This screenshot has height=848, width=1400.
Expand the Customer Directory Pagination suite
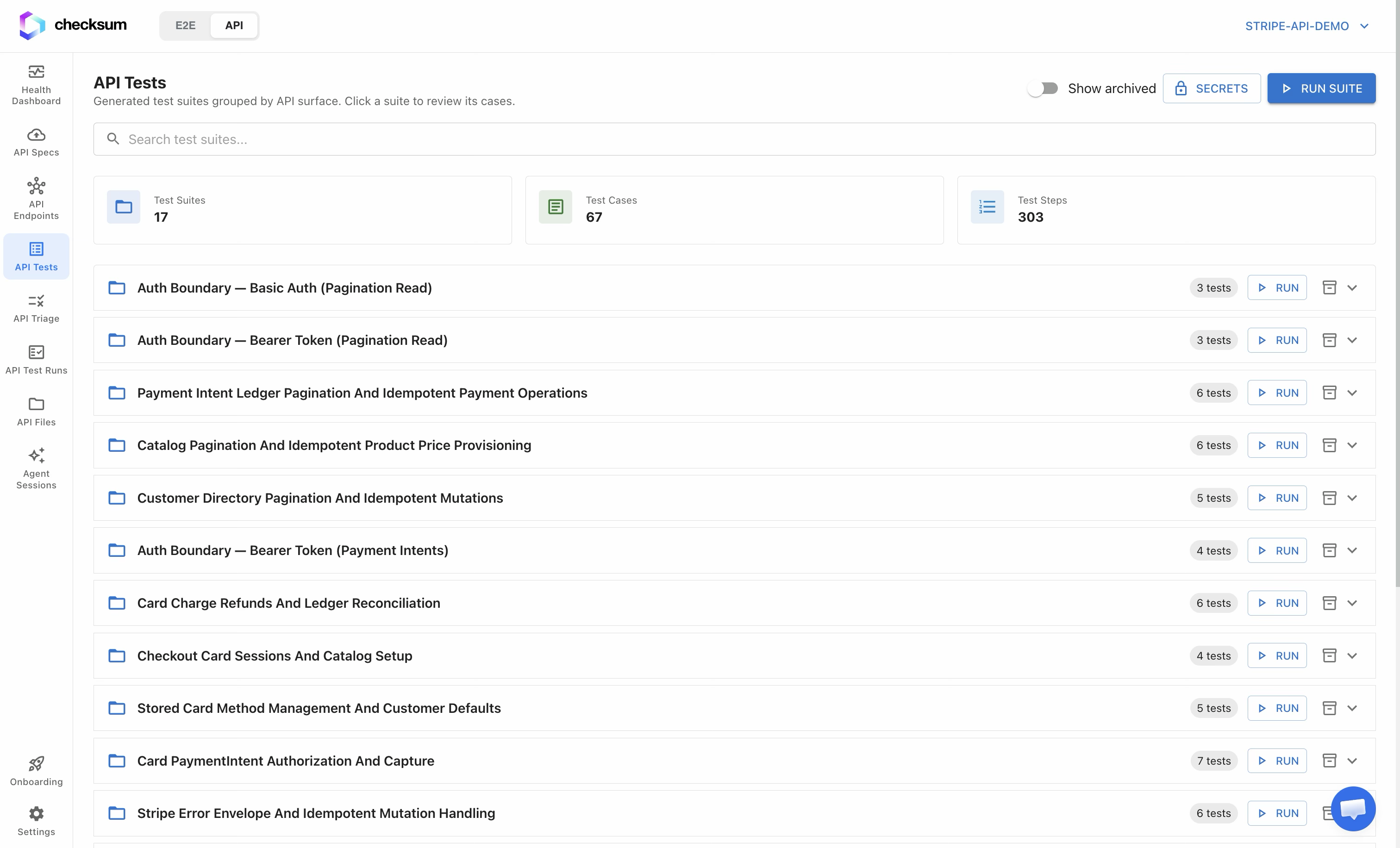pos(1352,498)
